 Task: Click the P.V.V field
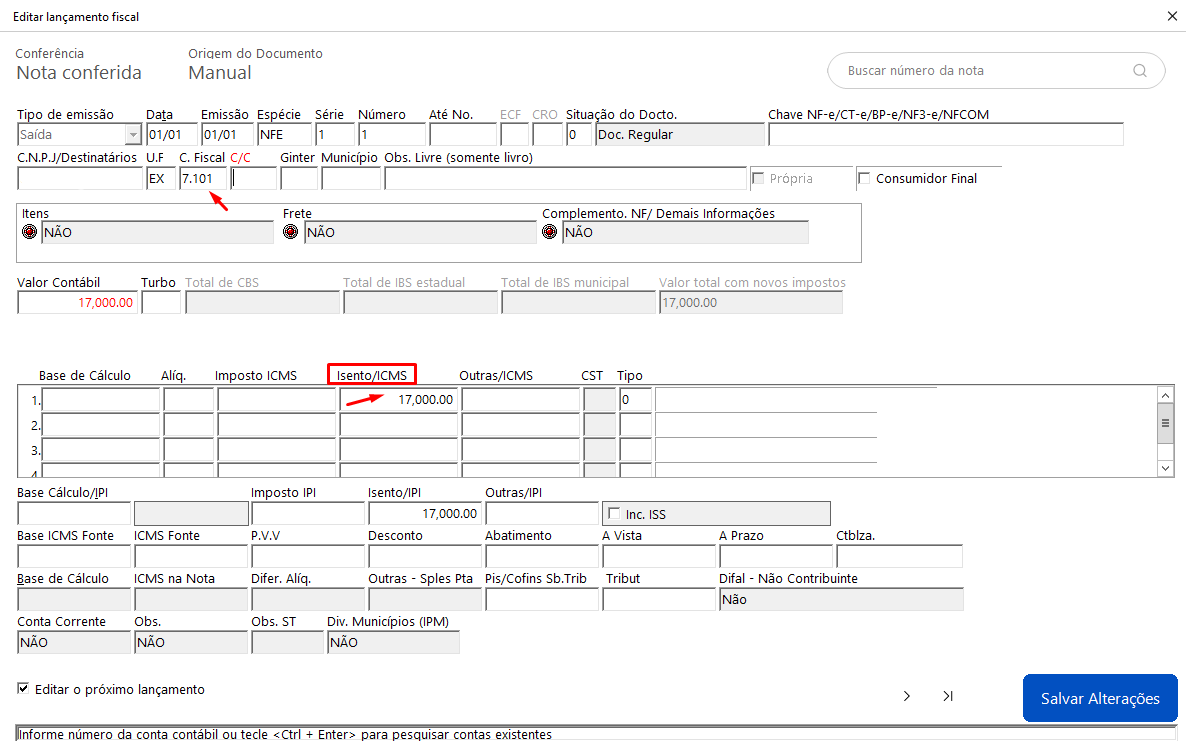pos(307,557)
